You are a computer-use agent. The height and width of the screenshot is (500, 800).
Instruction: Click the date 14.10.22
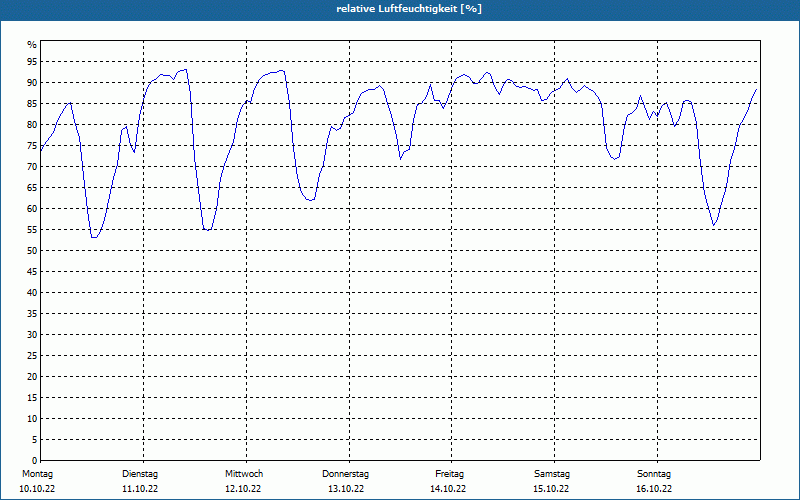tap(448, 489)
